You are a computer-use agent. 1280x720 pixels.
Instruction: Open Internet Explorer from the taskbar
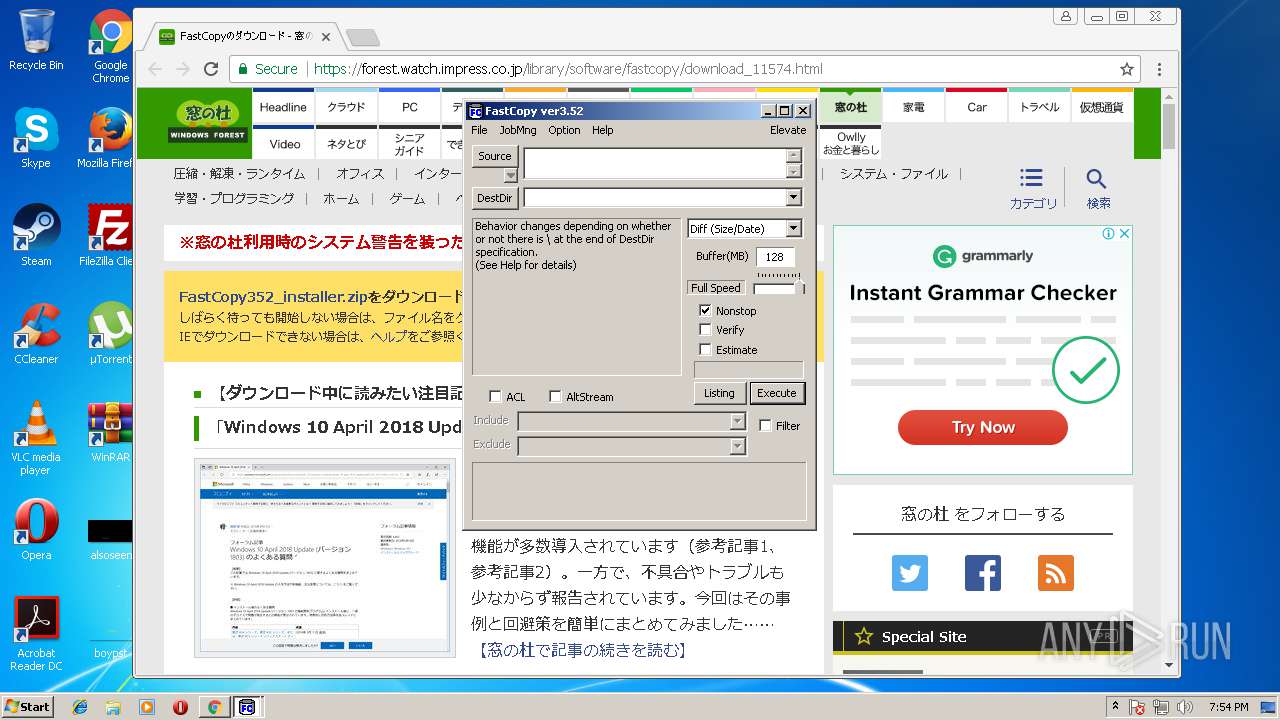coord(80,707)
